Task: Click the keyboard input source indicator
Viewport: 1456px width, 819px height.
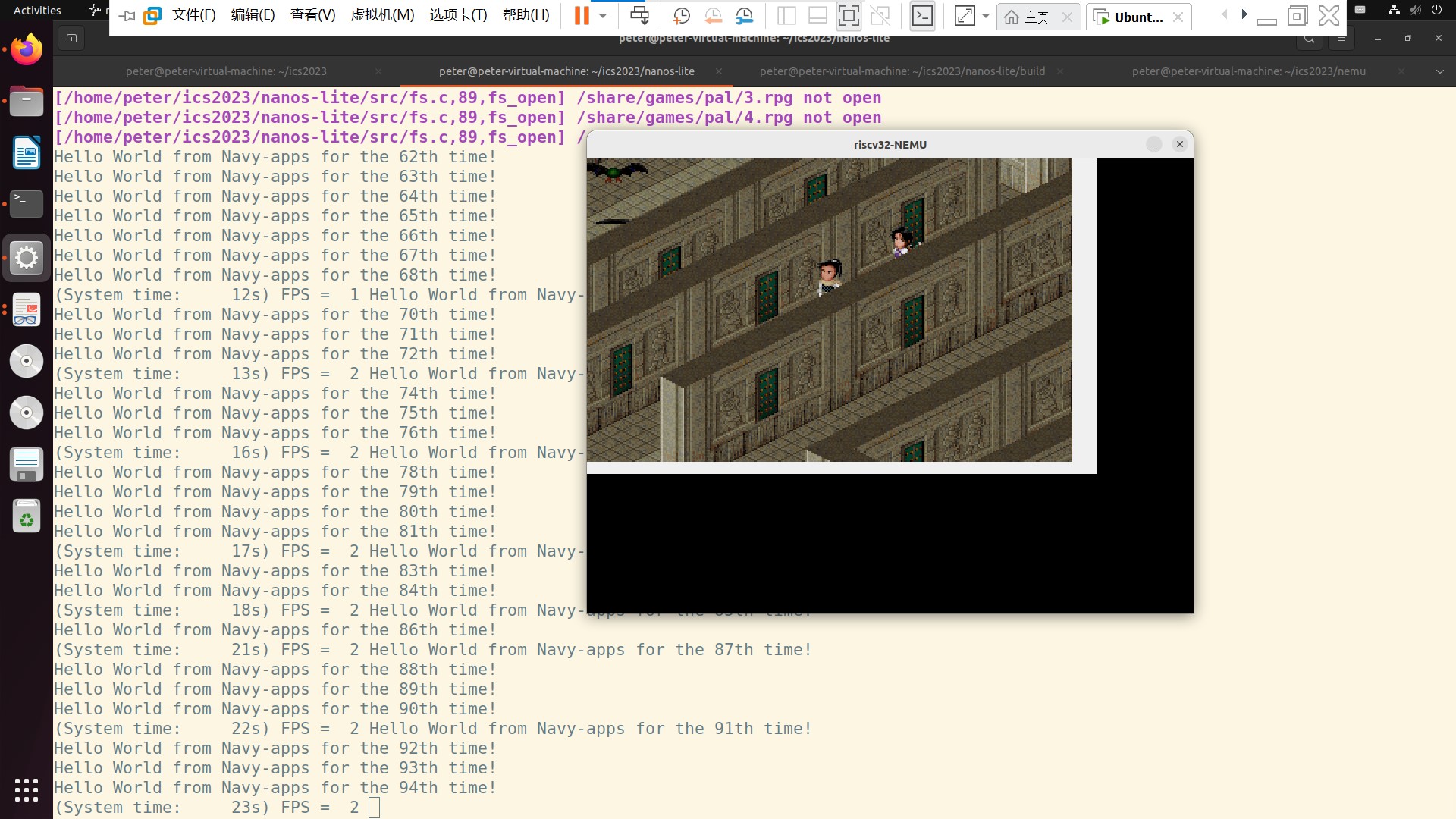Action: 1360,10
